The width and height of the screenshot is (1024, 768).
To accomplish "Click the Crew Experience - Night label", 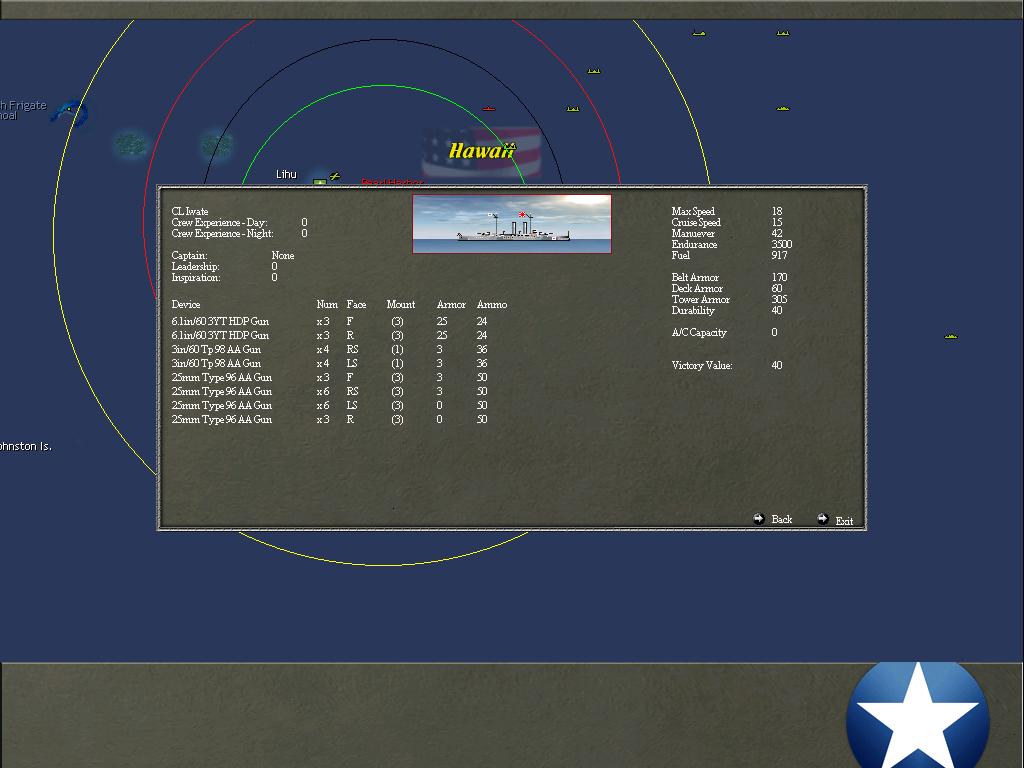I will coord(223,233).
